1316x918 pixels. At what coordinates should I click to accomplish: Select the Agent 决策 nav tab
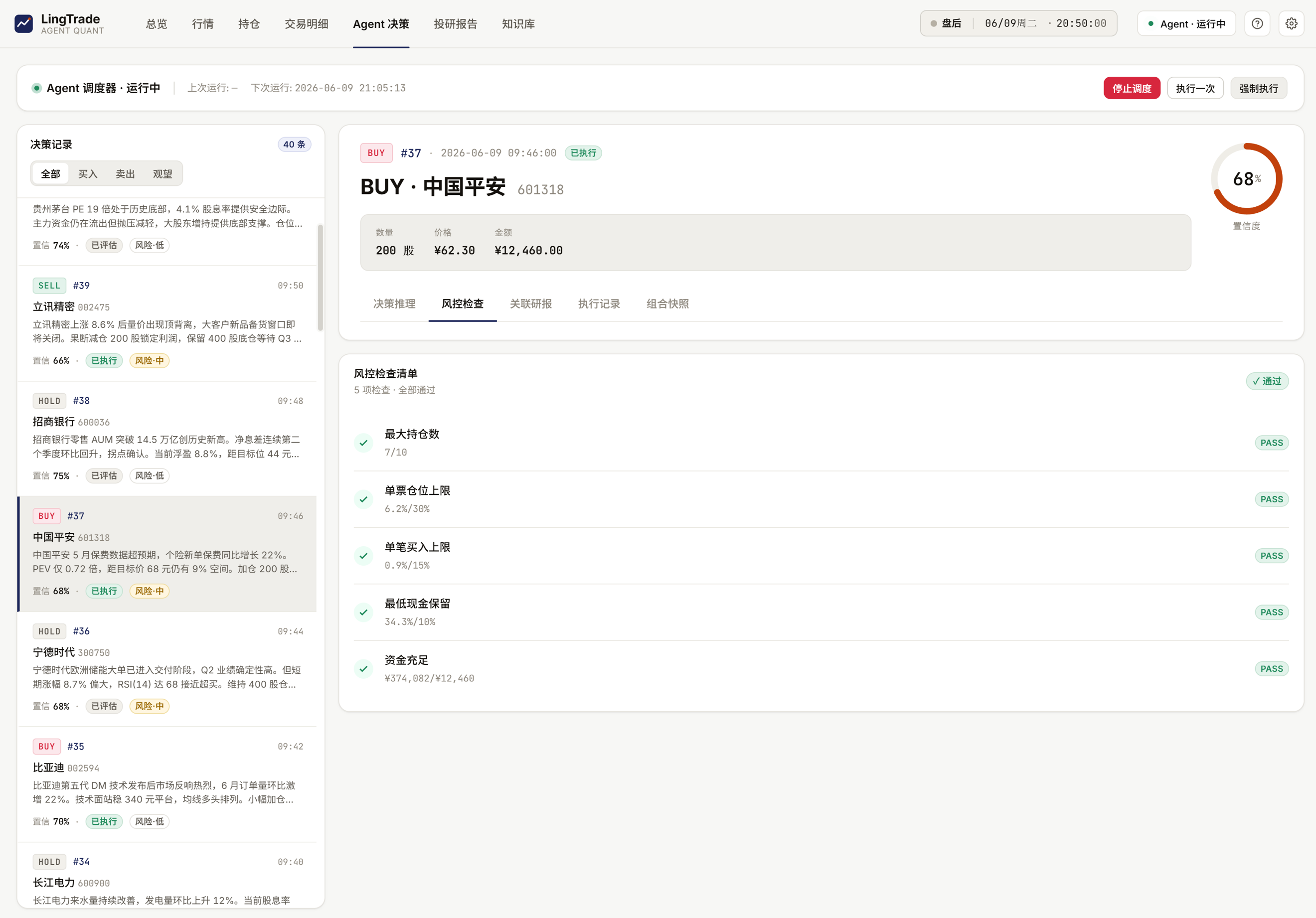(381, 24)
